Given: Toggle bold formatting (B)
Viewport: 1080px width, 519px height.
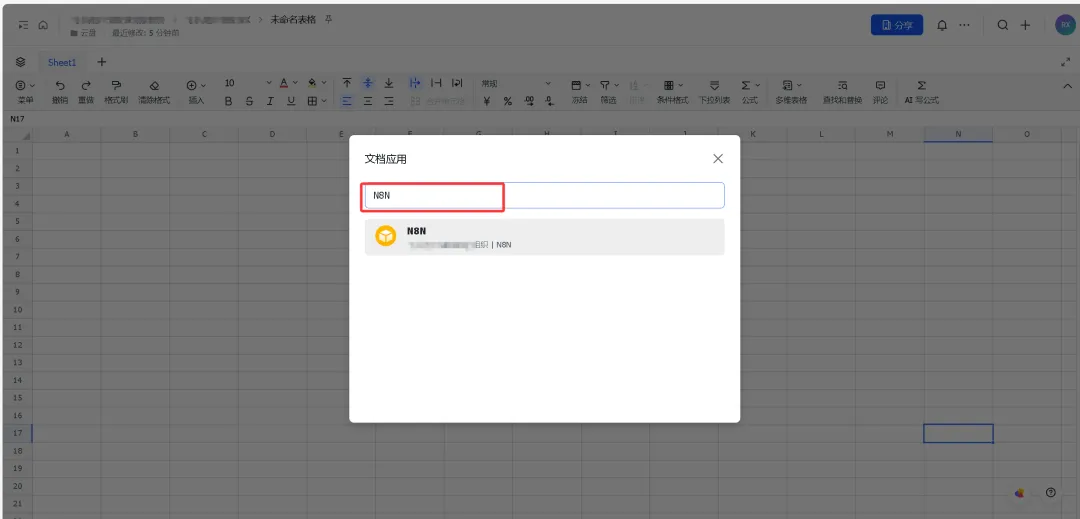Looking at the screenshot, I should pyautogui.click(x=228, y=101).
